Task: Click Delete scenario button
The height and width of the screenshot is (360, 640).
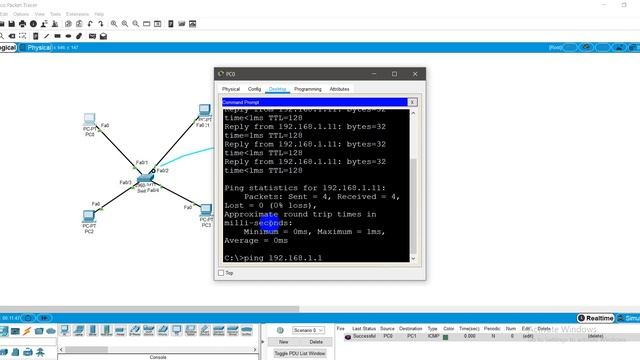Action: (x=316, y=342)
